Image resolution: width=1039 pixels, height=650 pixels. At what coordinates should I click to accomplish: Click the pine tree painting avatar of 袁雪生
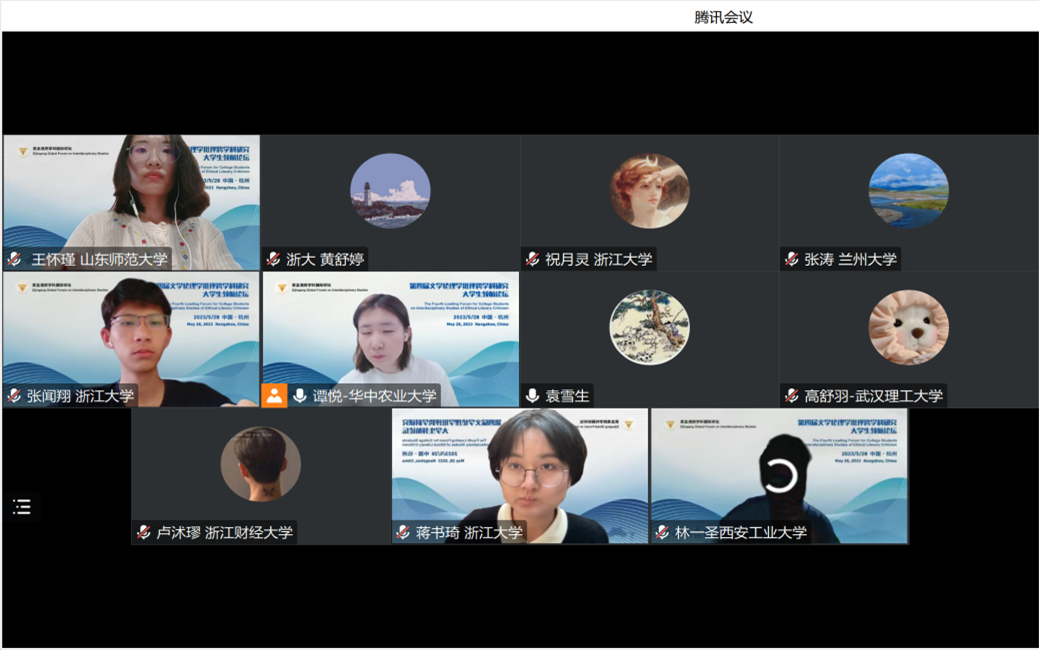[x=649, y=327]
